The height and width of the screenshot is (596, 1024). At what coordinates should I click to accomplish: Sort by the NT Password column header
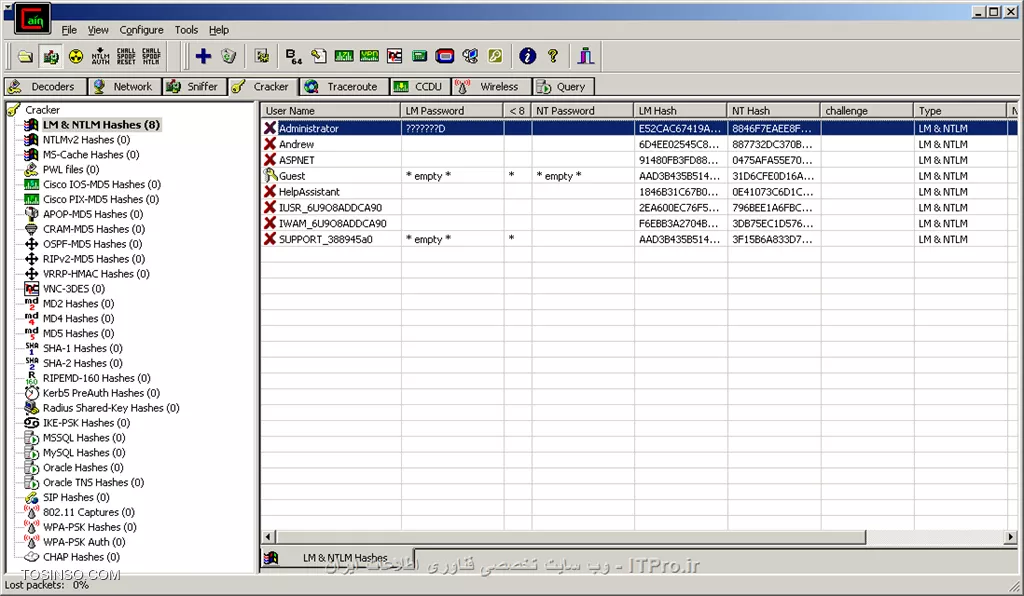coord(583,111)
